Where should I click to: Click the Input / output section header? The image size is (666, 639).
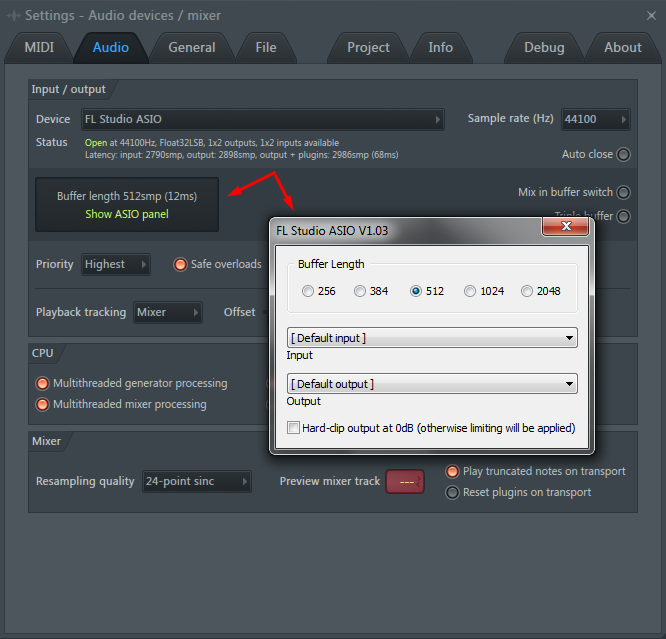pos(68,89)
